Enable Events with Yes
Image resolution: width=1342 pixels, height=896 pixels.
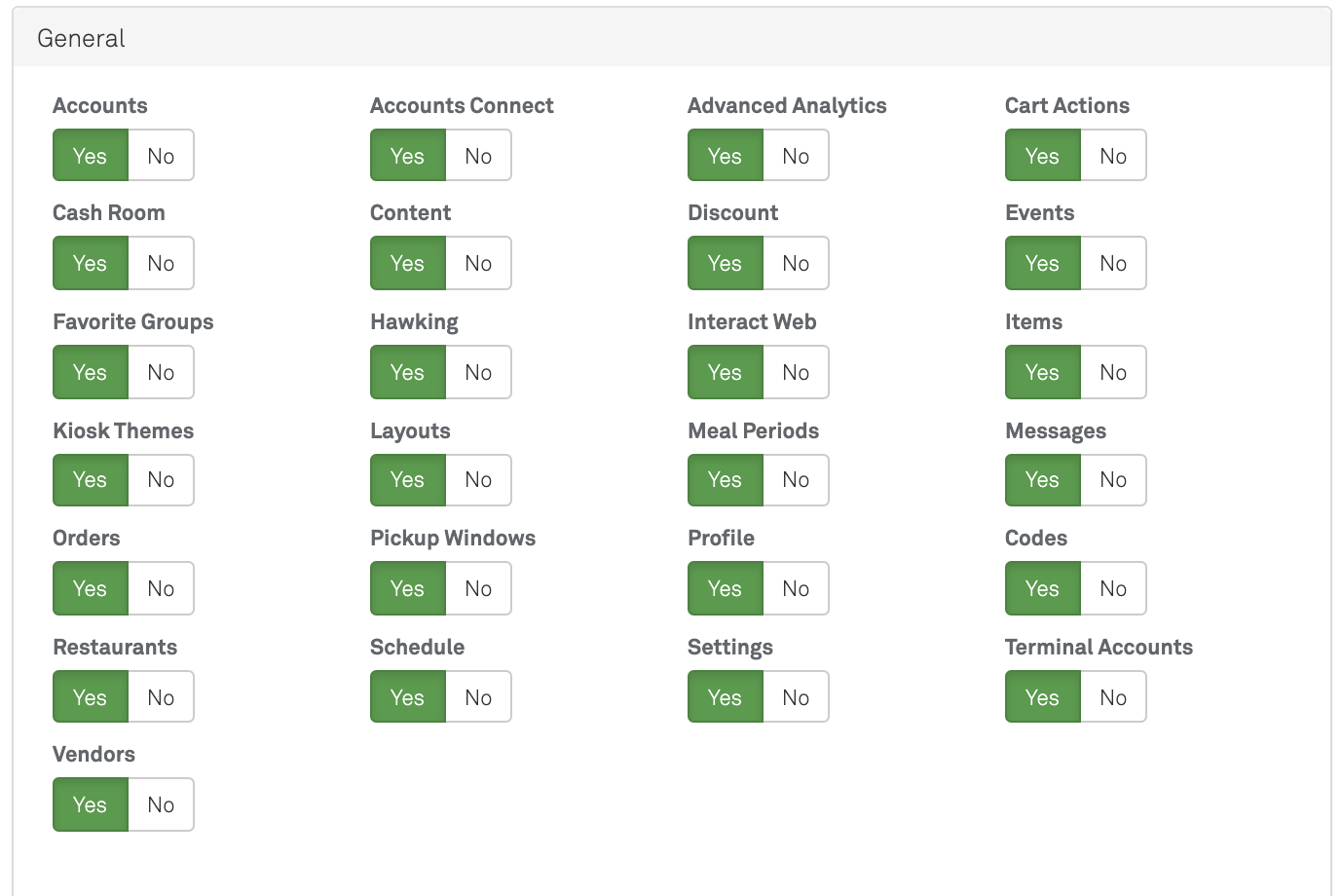tap(1042, 263)
